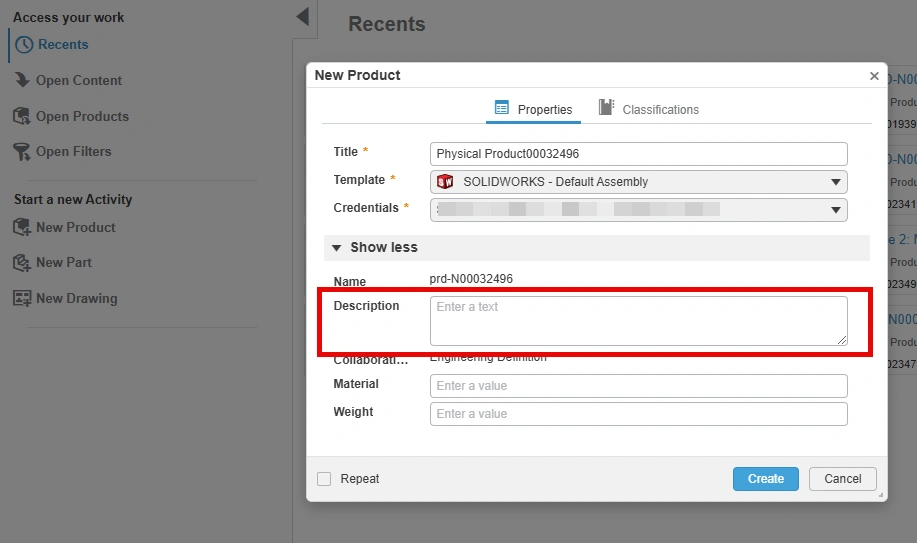Click the Recents clock icon
This screenshot has height=543, width=917.
[x=24, y=45]
